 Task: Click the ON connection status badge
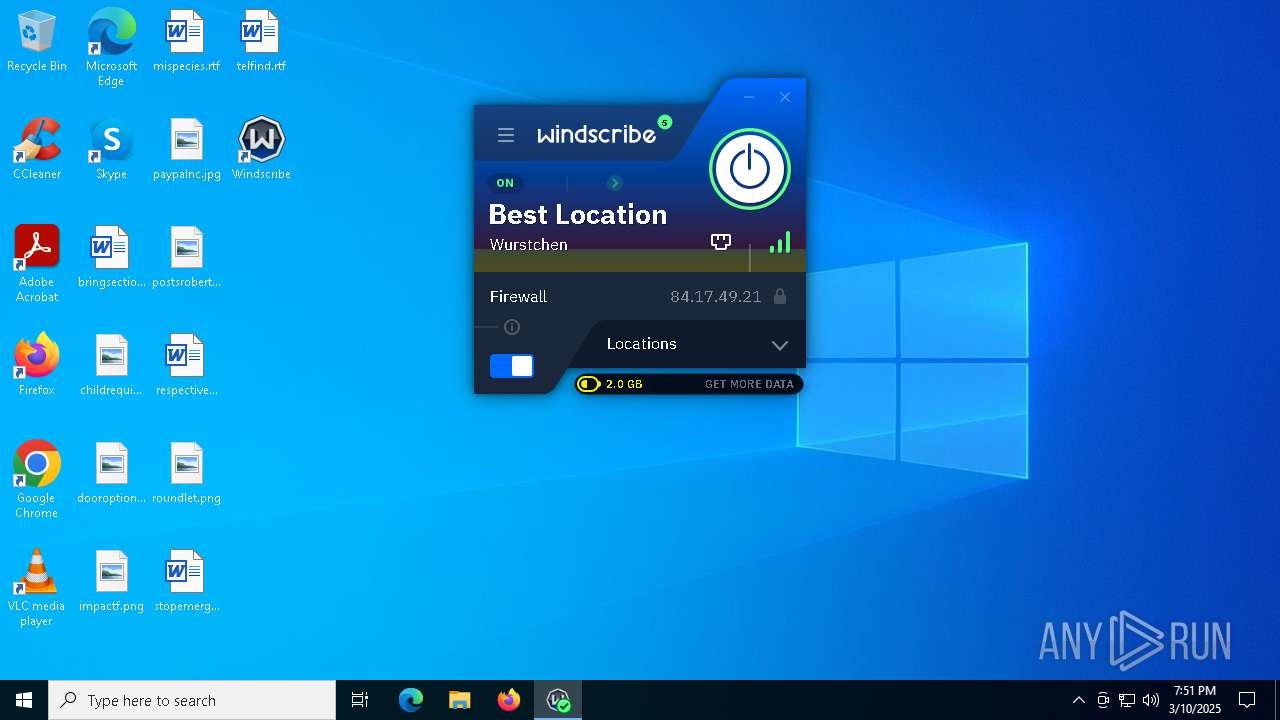point(505,183)
